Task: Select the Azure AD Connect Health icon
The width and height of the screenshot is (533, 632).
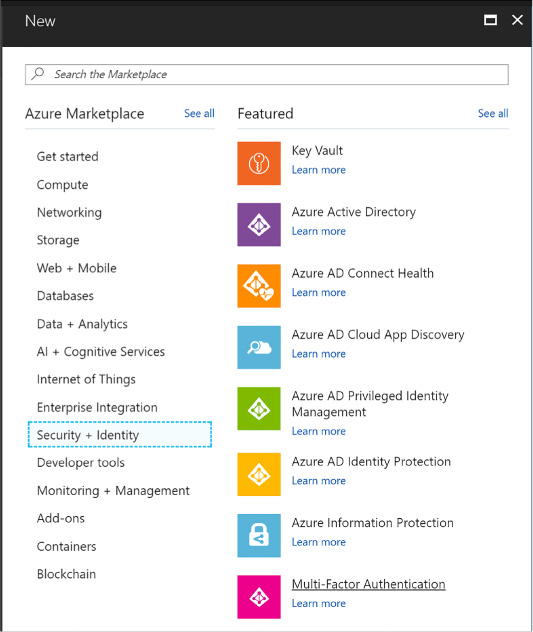Action: (x=259, y=286)
